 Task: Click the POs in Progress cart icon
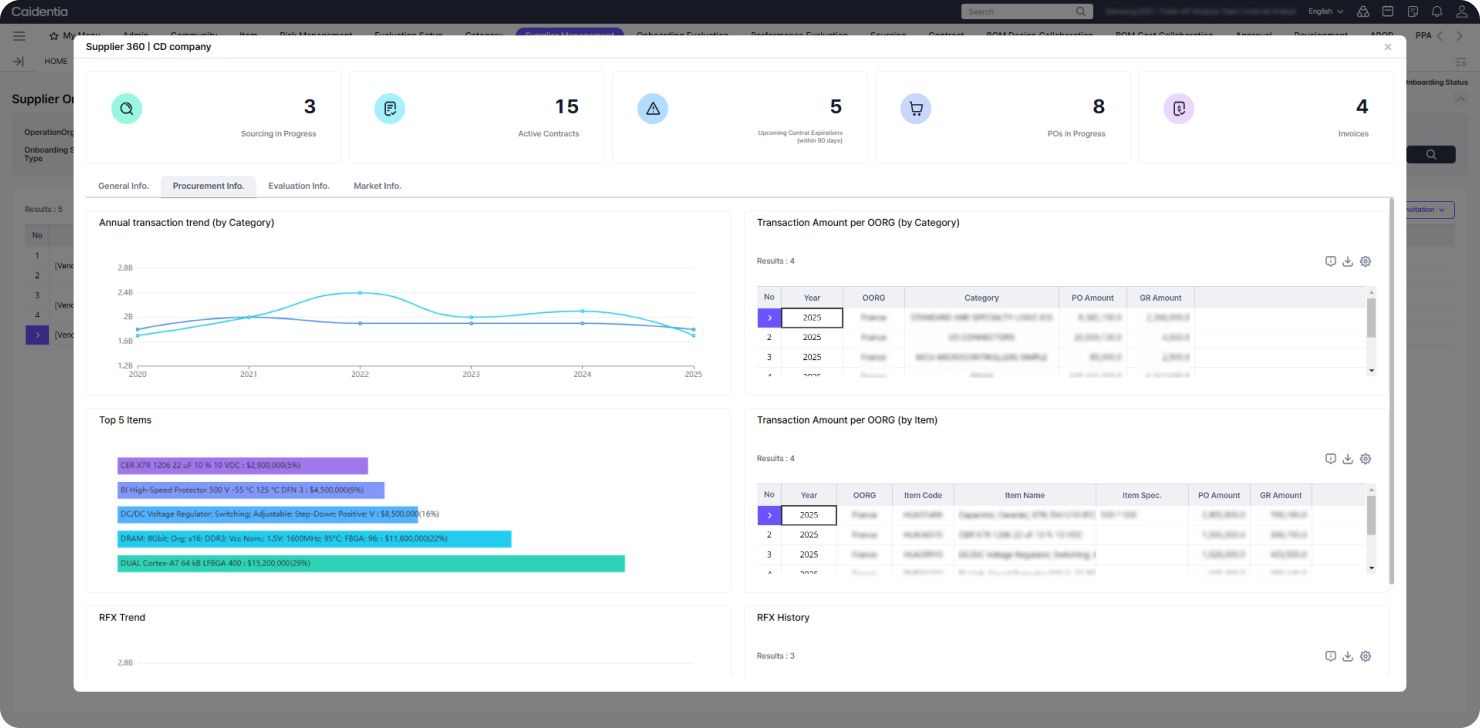tap(915, 109)
